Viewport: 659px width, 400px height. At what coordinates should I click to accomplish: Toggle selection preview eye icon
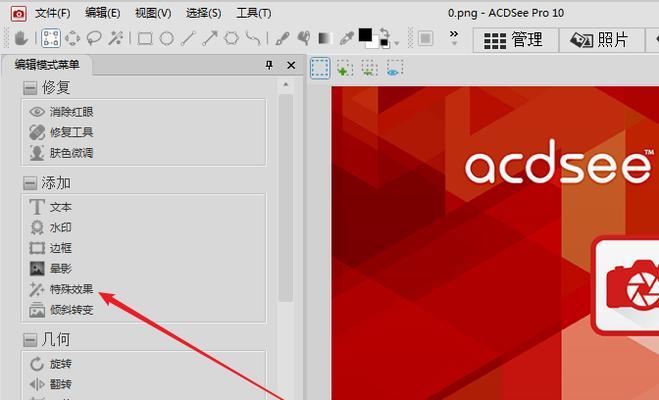pos(394,68)
